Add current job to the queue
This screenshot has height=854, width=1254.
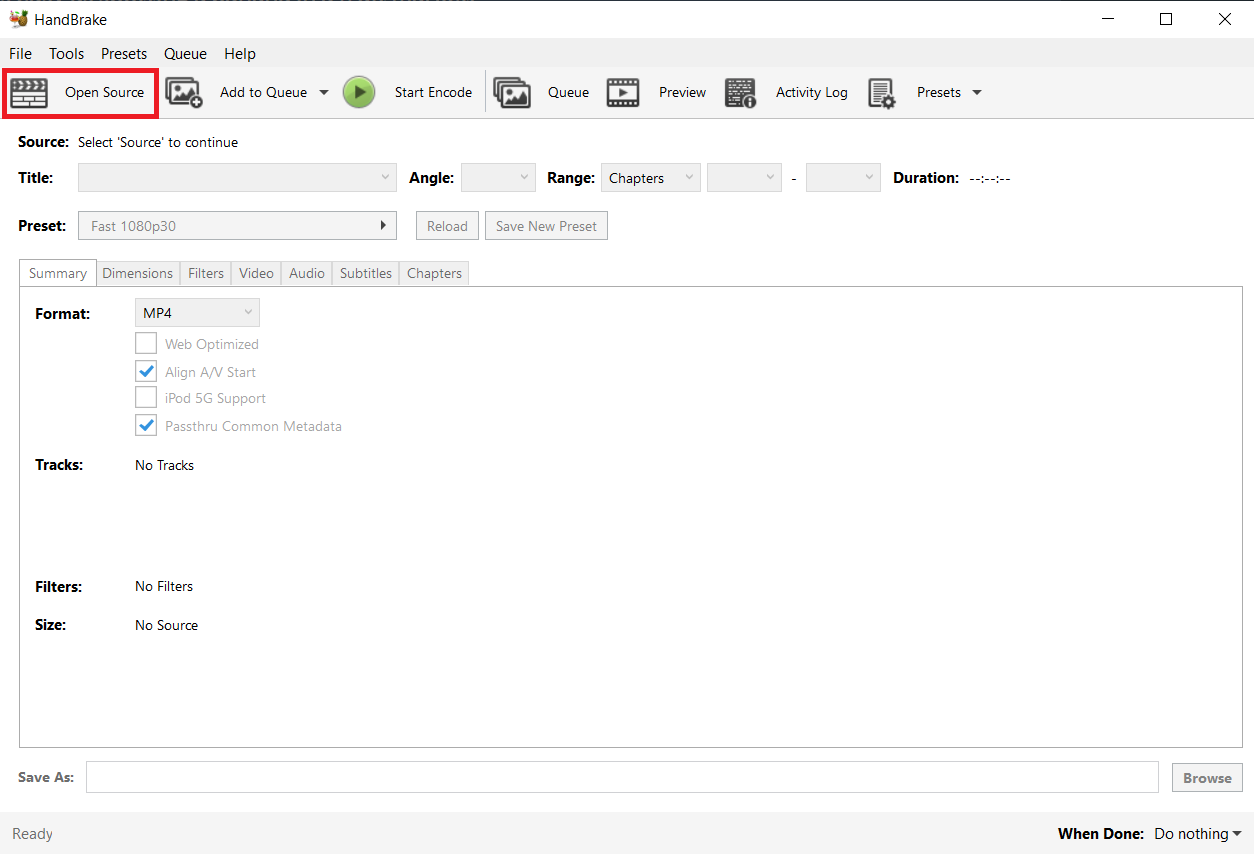pyautogui.click(x=263, y=92)
